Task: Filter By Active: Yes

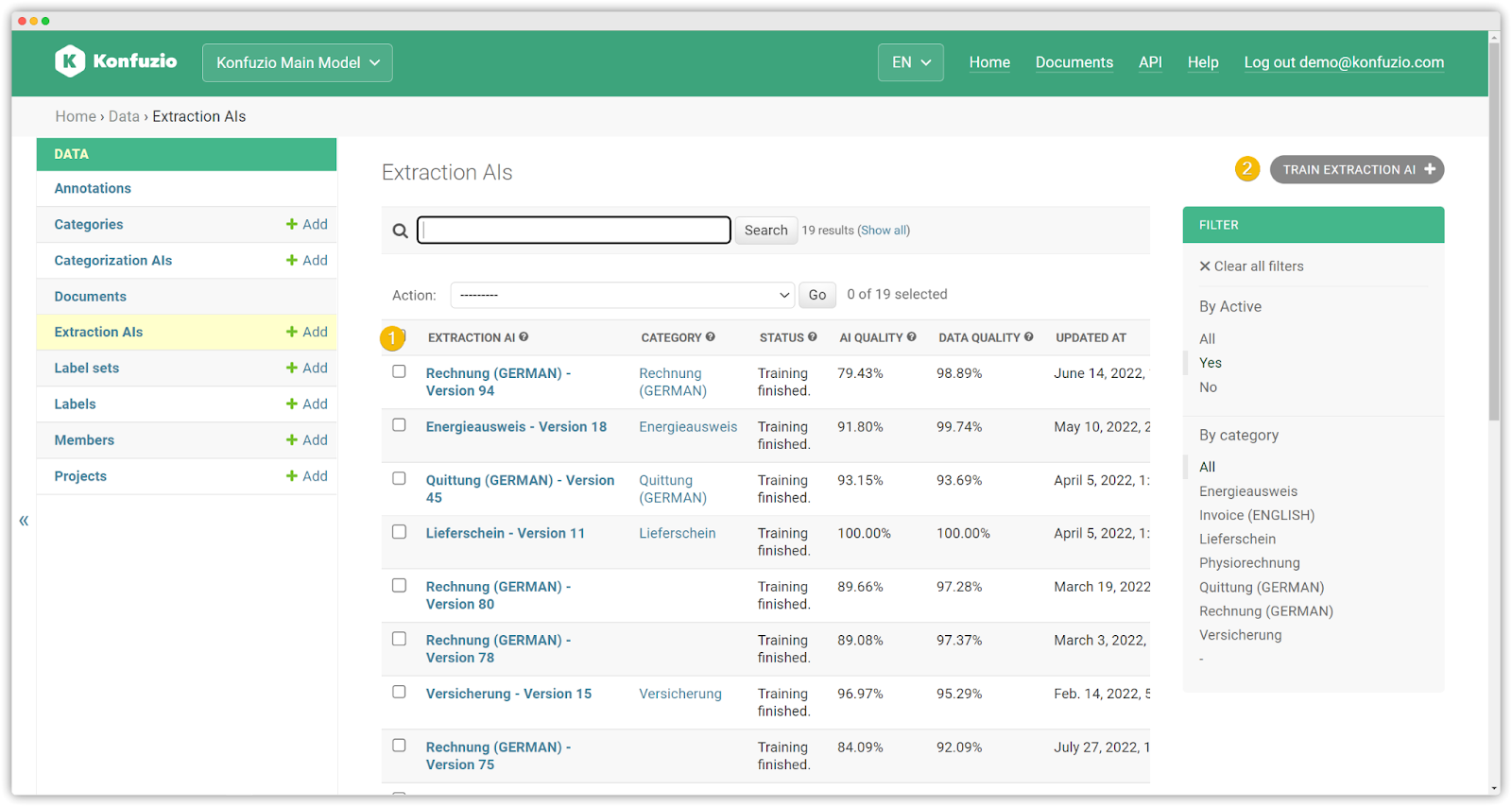Action: click(x=1211, y=363)
